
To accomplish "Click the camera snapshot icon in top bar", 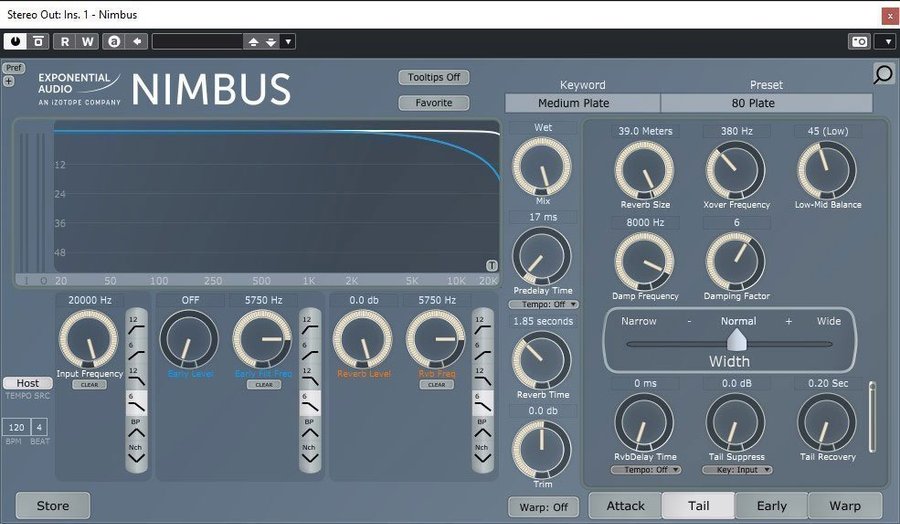I will tap(858, 41).
